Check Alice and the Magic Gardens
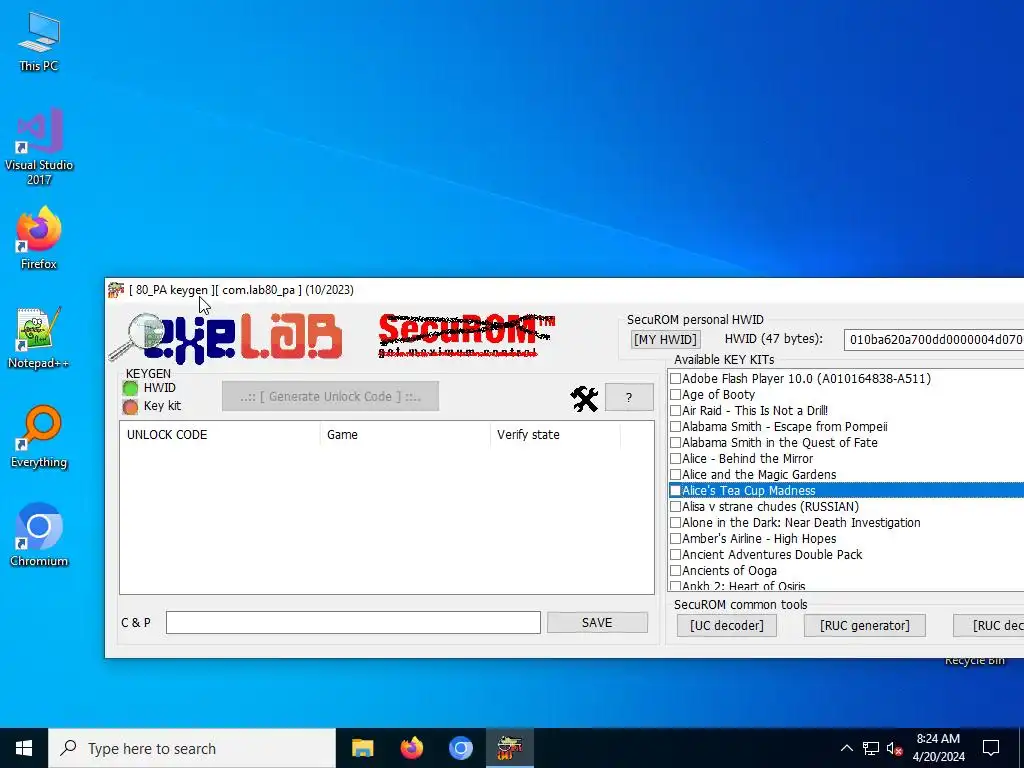Image resolution: width=1024 pixels, height=768 pixels. pyautogui.click(x=676, y=475)
